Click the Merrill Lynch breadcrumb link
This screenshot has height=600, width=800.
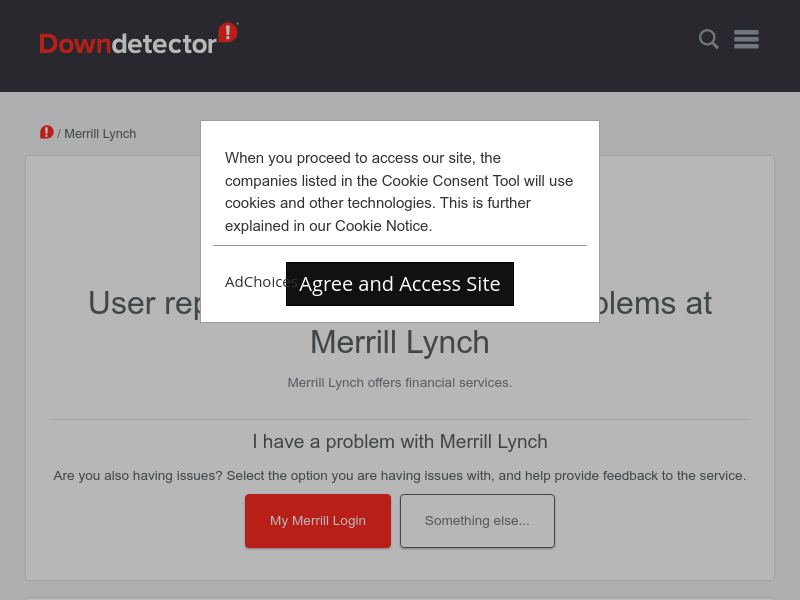coord(100,134)
